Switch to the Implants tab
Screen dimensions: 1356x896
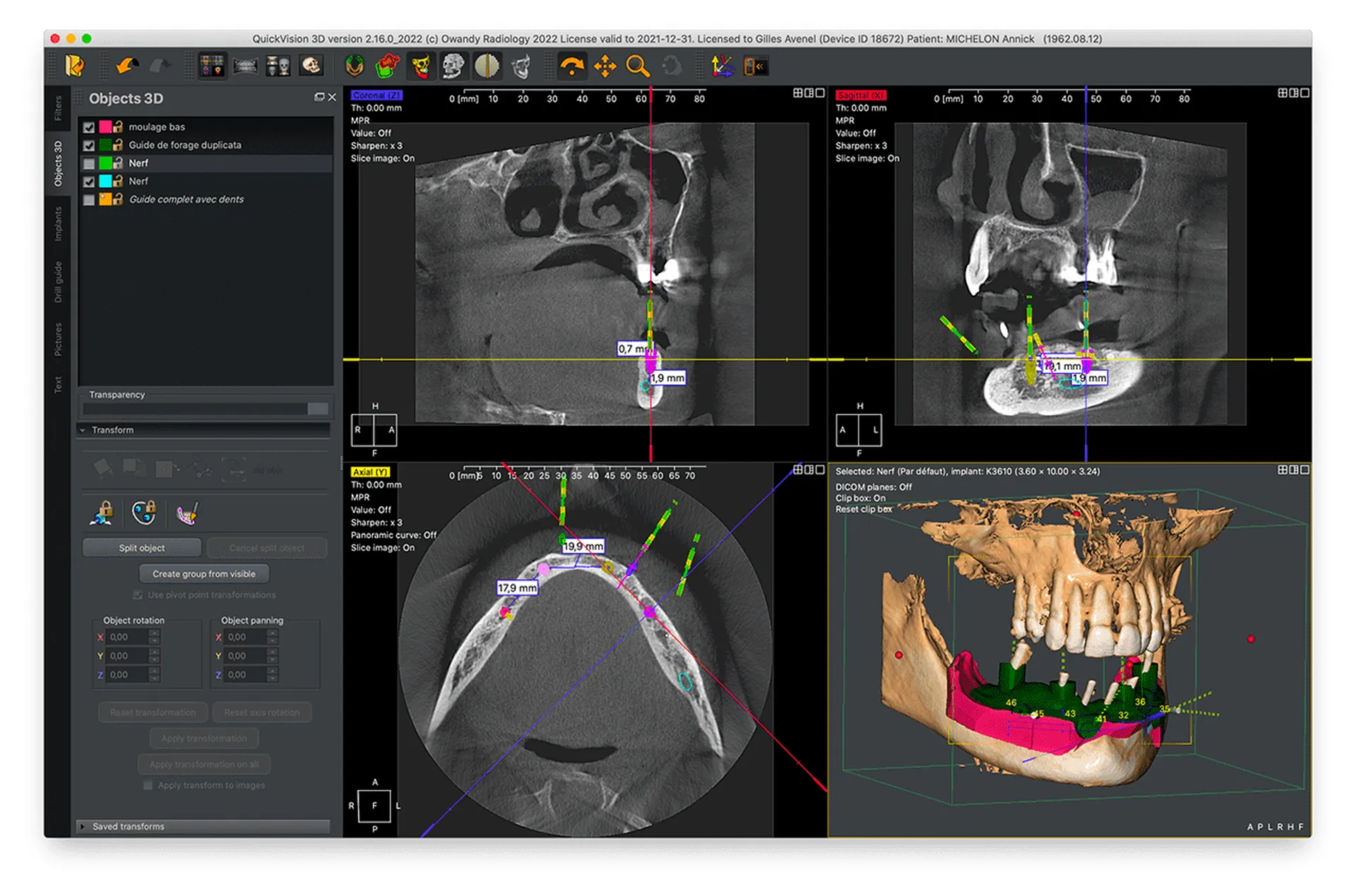point(59,225)
